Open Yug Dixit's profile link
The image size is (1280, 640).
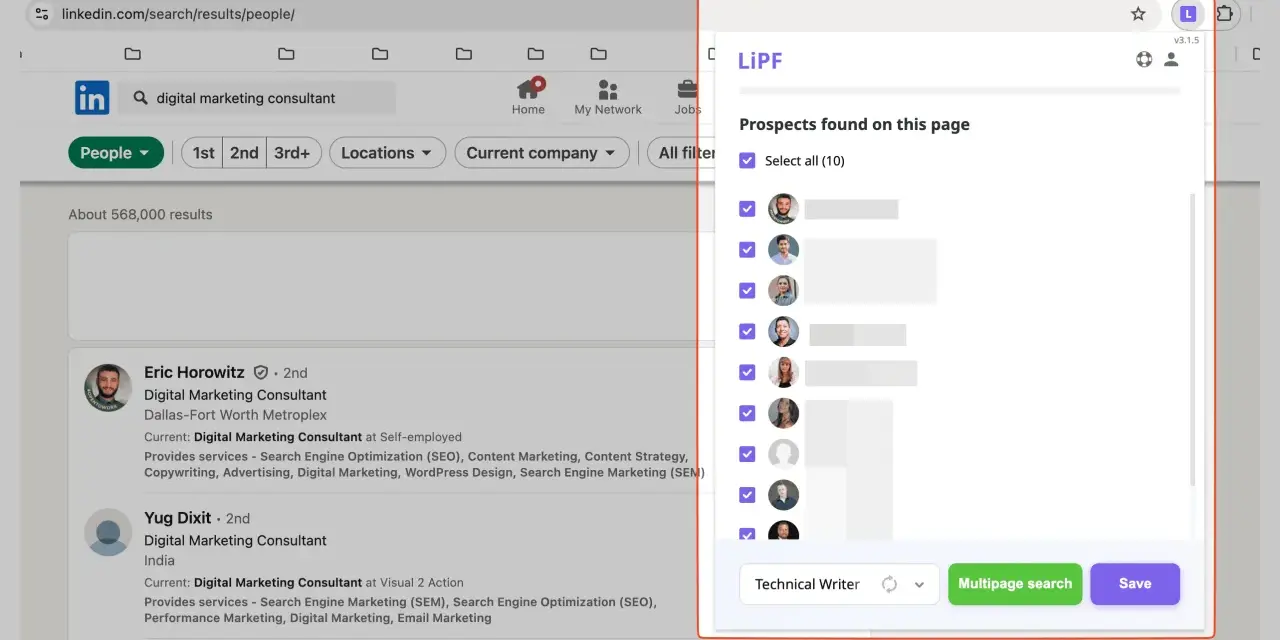pos(178,518)
